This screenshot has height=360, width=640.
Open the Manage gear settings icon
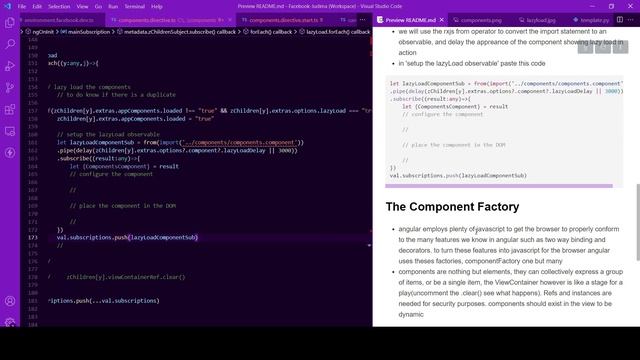[x=10, y=322]
